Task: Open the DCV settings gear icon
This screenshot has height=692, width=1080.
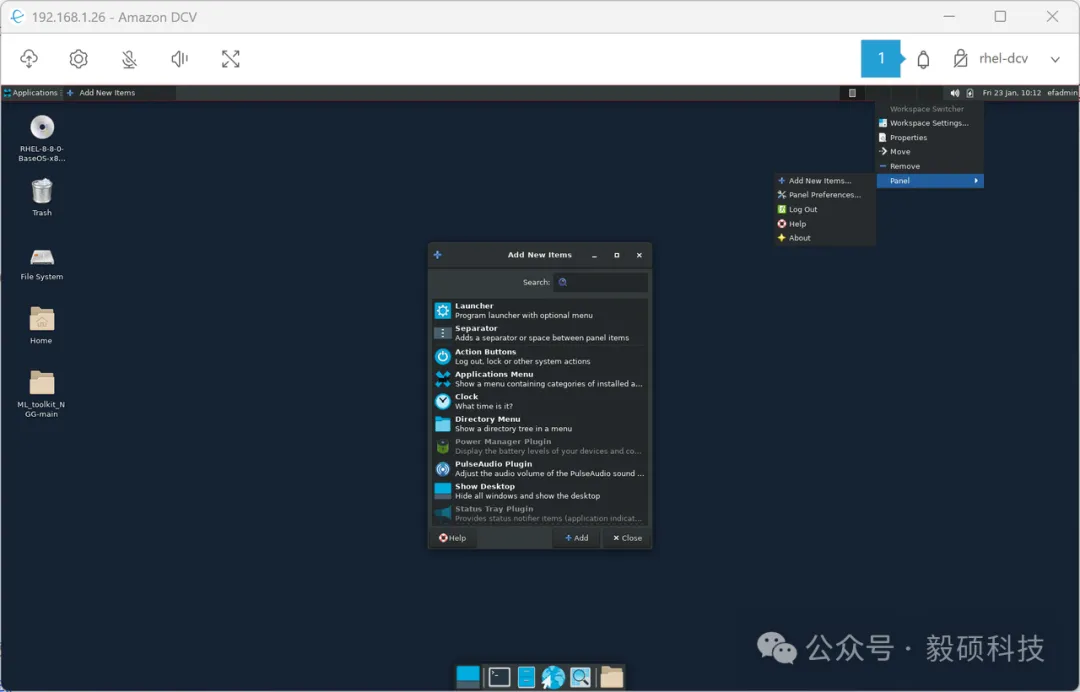Action: pyautogui.click(x=78, y=59)
